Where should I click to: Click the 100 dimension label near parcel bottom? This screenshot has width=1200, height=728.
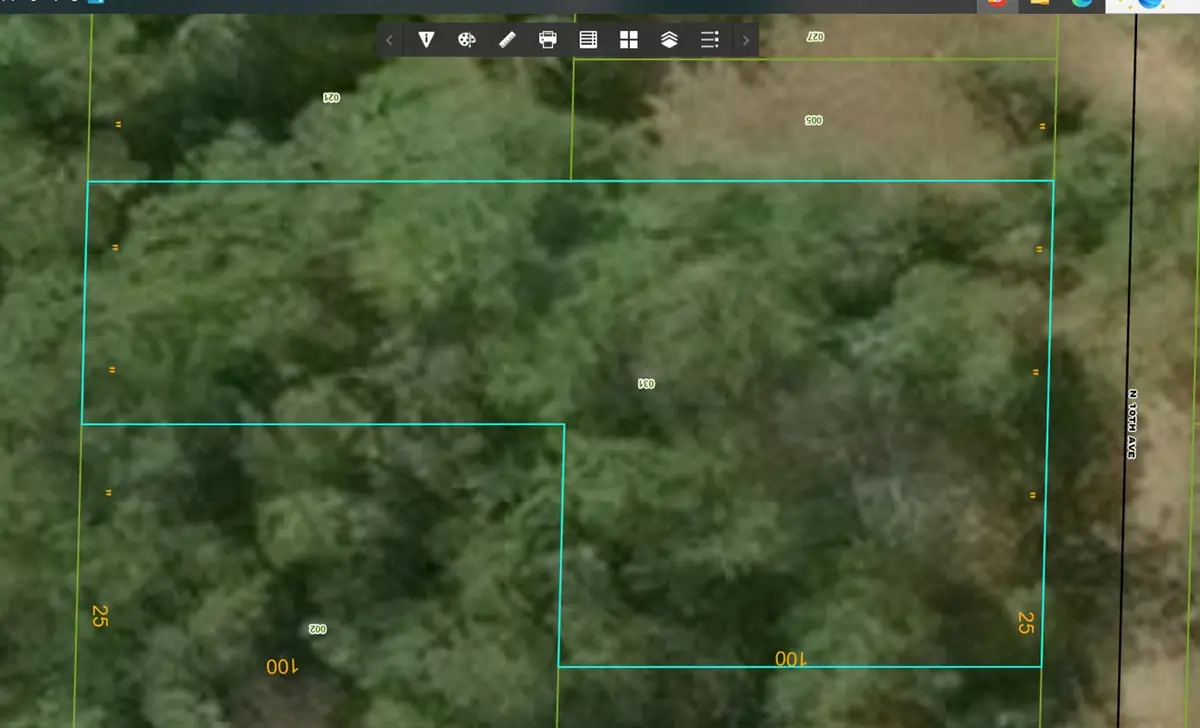click(x=789, y=658)
